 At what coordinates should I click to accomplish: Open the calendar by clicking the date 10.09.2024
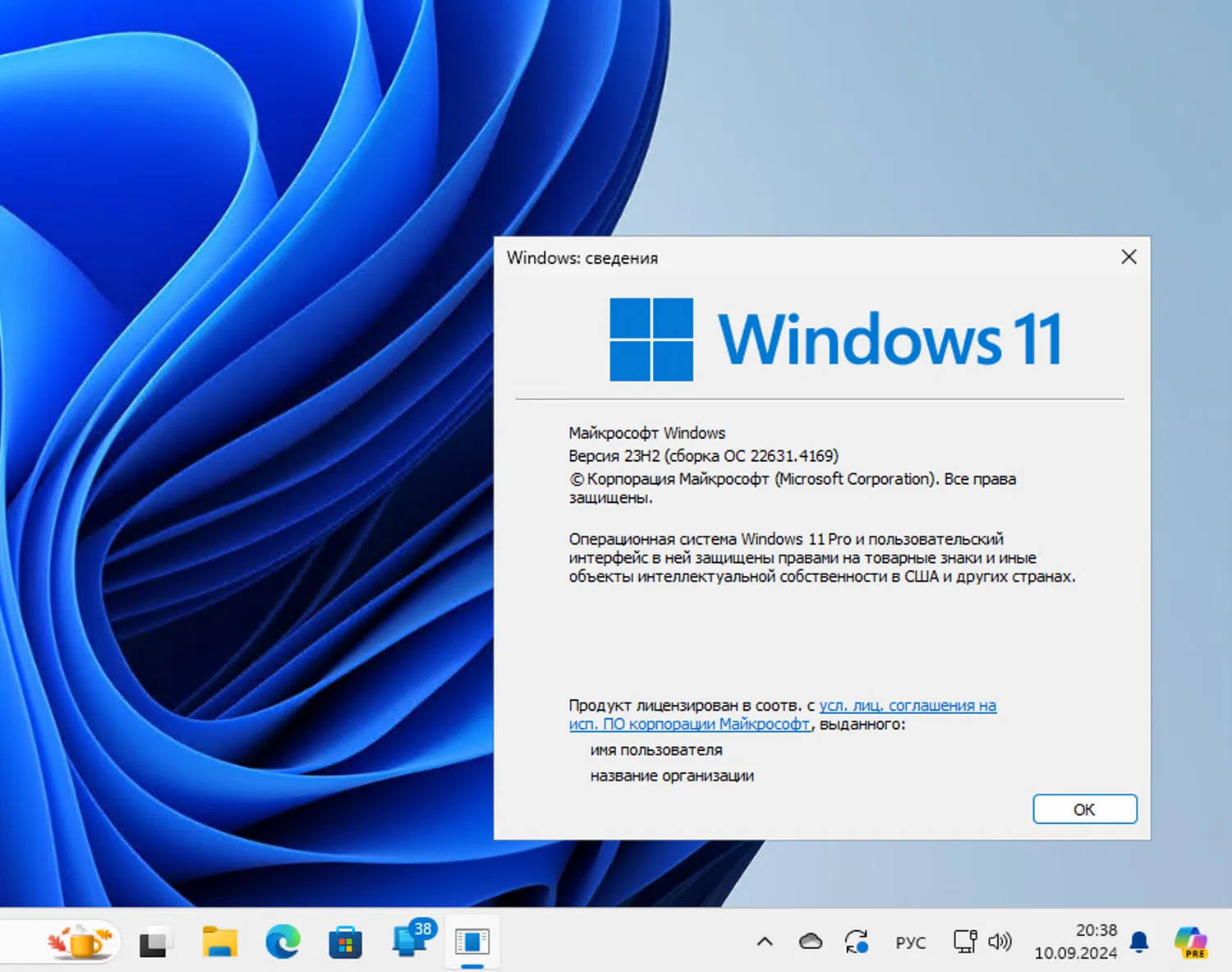tap(1076, 953)
